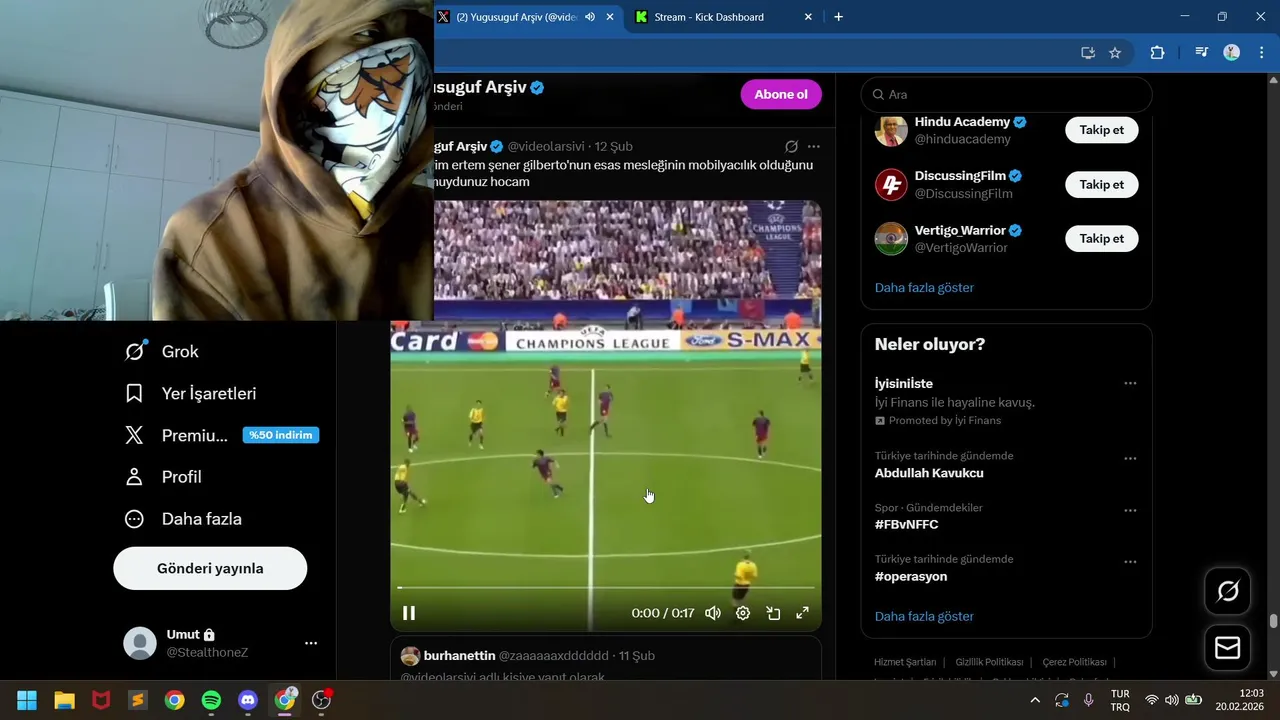The width and height of the screenshot is (1280, 720).
Task: Open account options dots beside Umut
Action: tap(311, 643)
